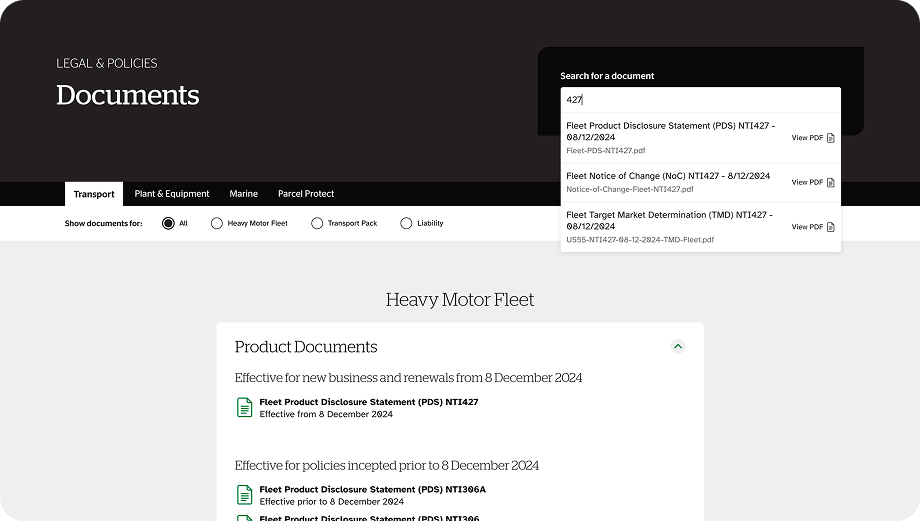Screen dimensions: 920x521
Task: Click green document icon beside Fleet PDS NTI427
Action: (244, 407)
